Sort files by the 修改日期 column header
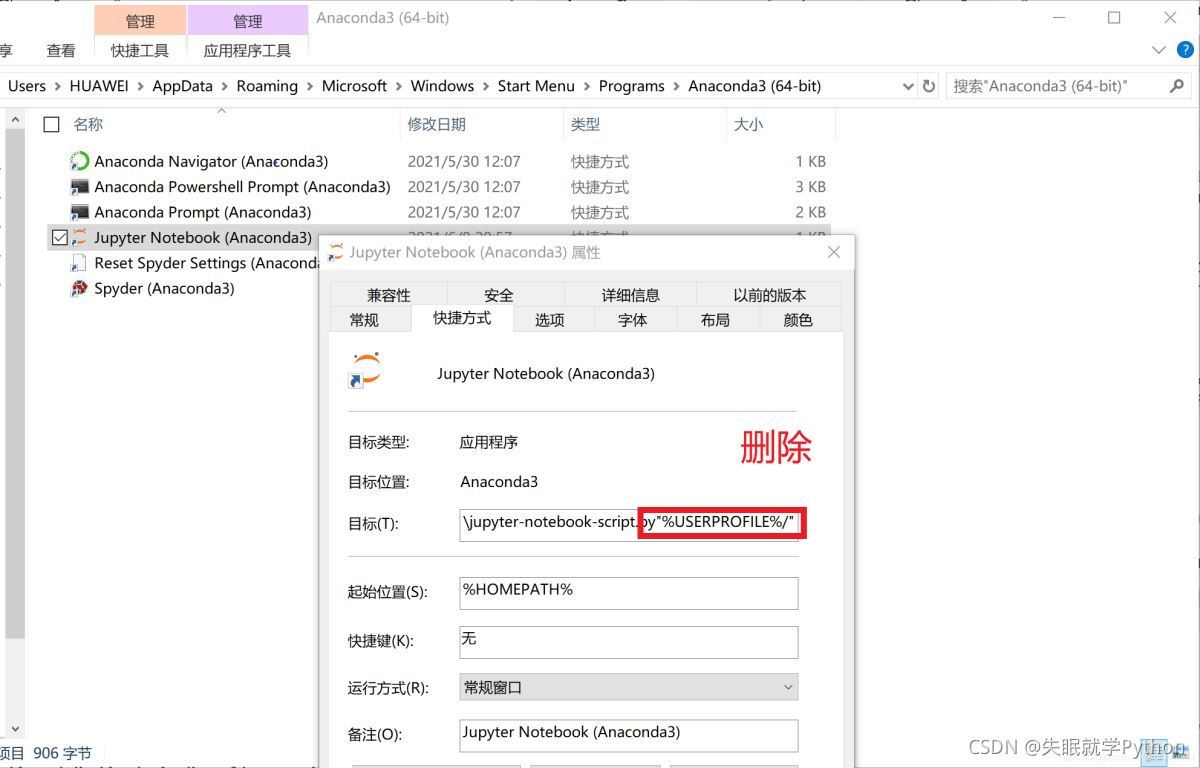Image resolution: width=1200 pixels, height=768 pixels. 436,124
